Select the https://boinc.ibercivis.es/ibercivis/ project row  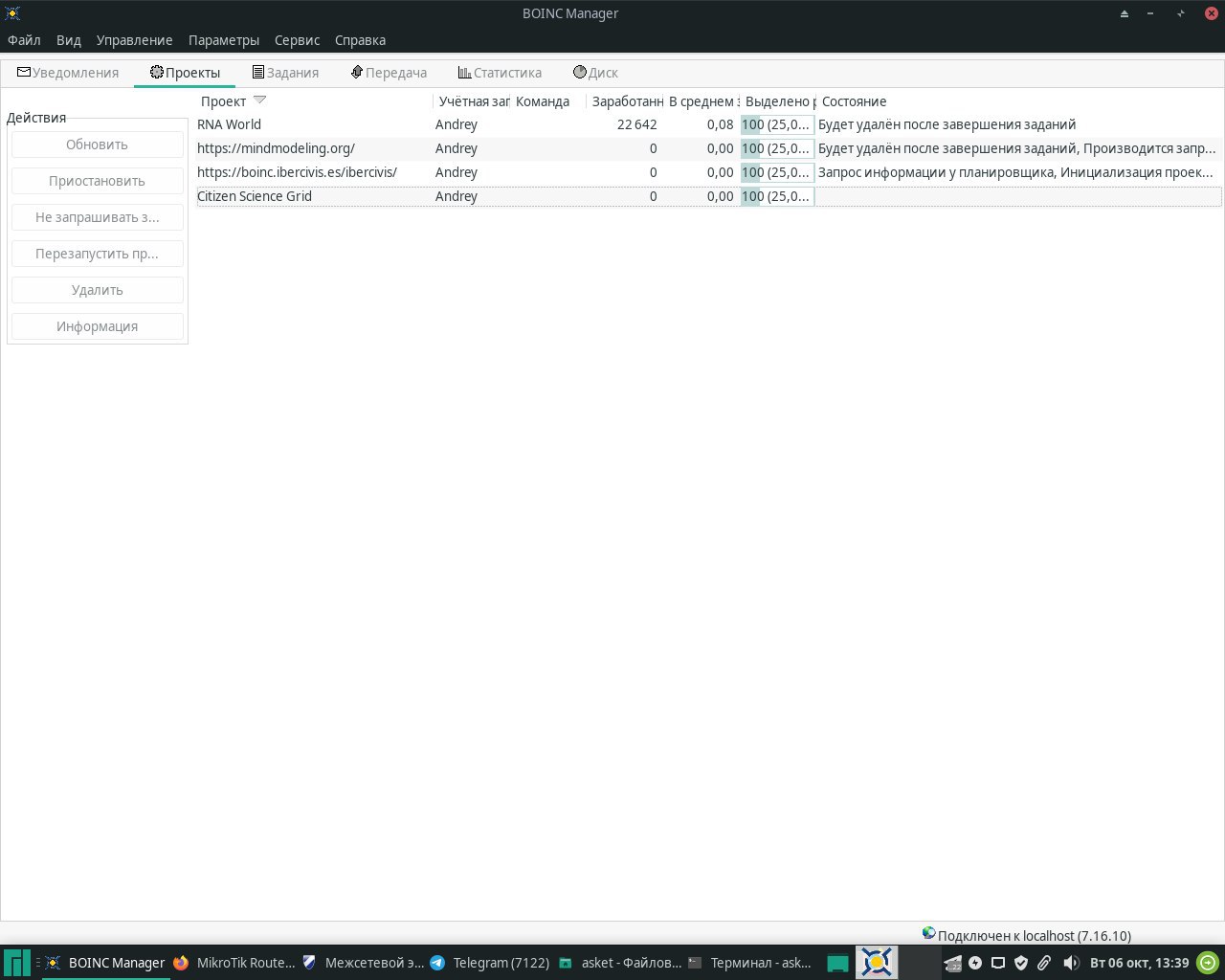[709, 172]
